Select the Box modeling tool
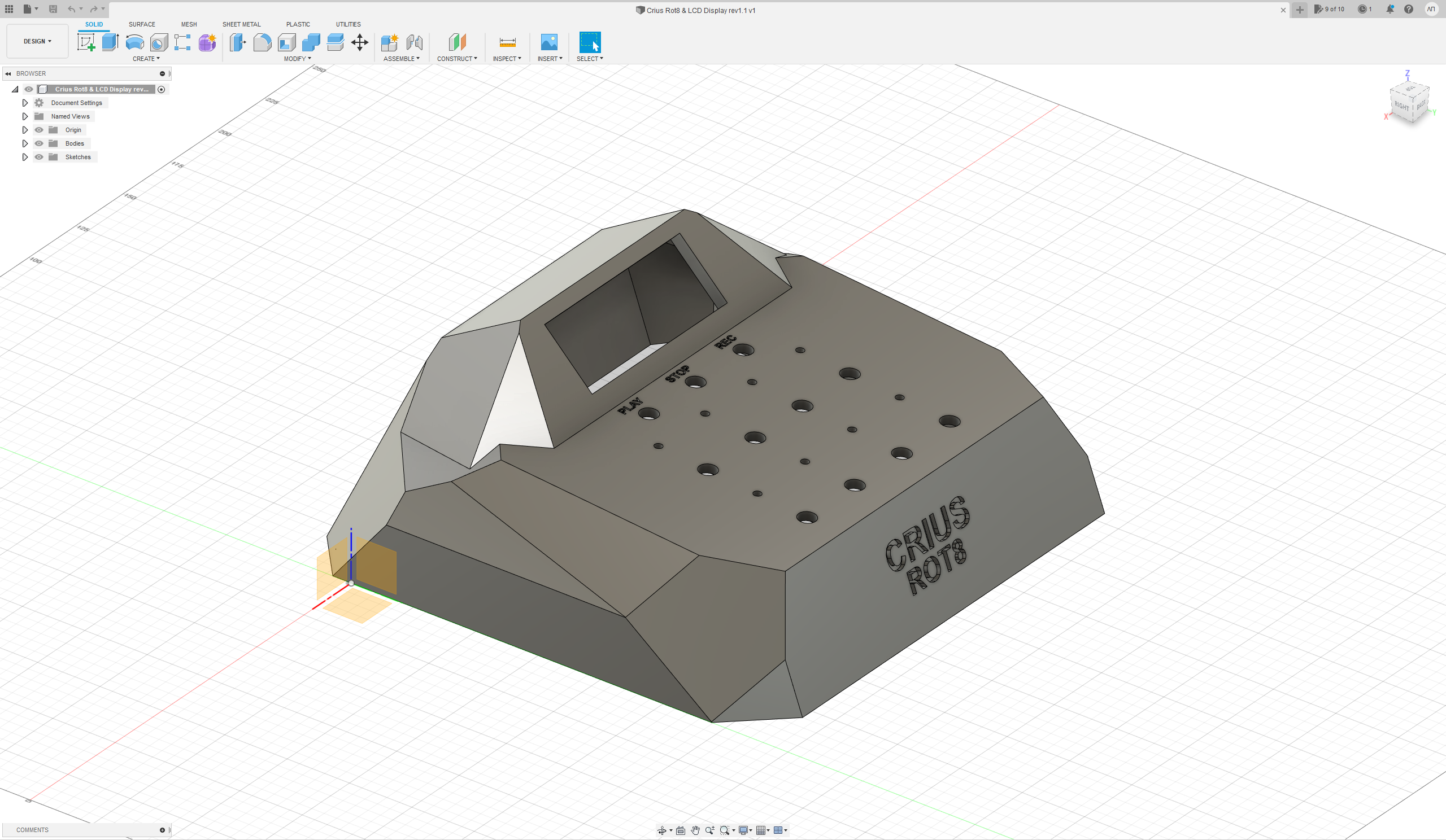Screen dimensions: 1446x840 [111, 42]
